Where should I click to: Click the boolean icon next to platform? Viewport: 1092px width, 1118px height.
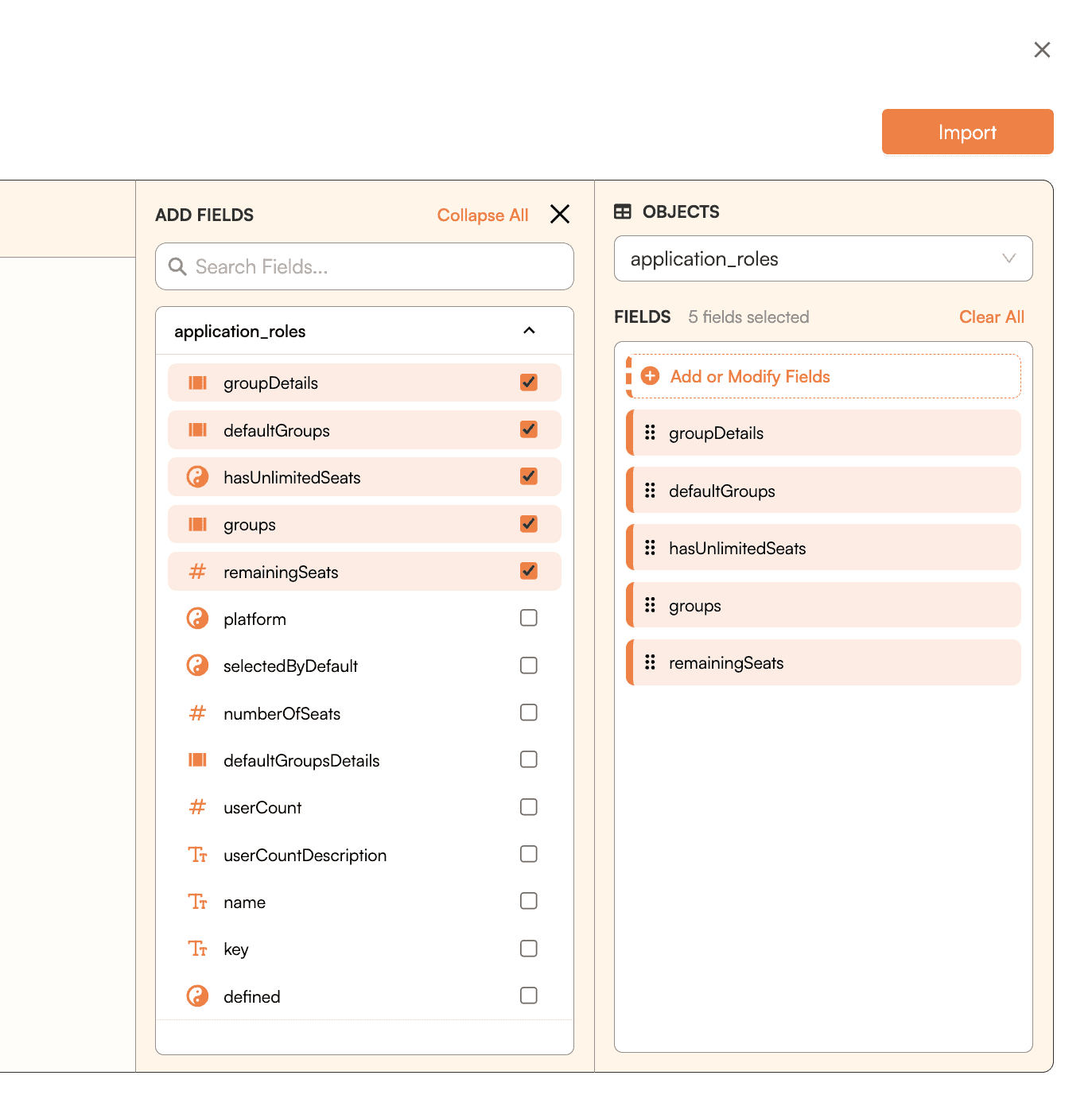pos(197,619)
